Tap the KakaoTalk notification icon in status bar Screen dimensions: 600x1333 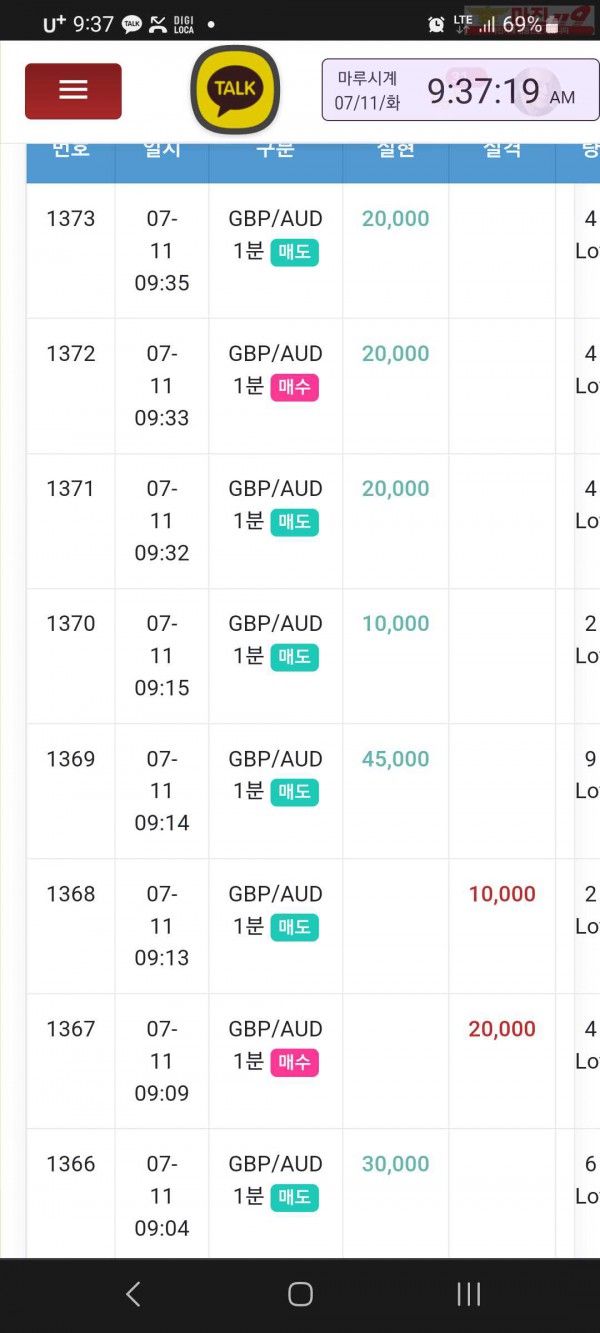(x=132, y=24)
